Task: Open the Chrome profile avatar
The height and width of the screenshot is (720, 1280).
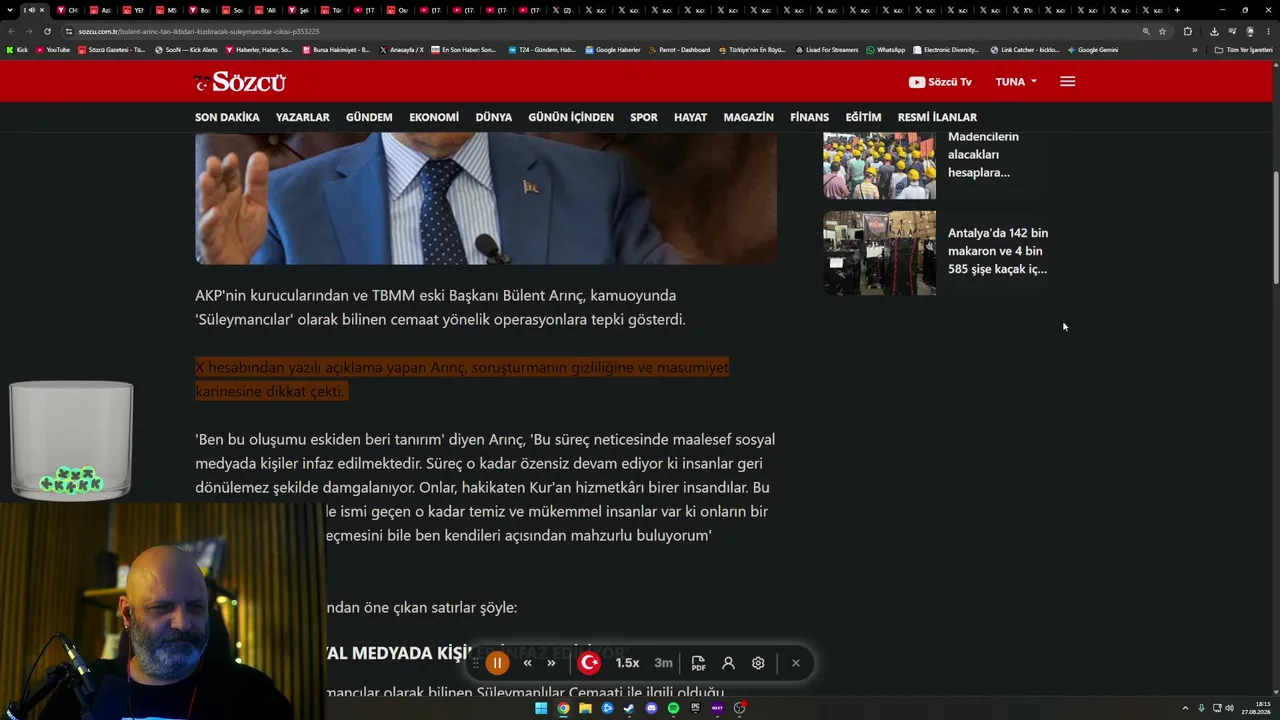Action: tap(1249, 31)
